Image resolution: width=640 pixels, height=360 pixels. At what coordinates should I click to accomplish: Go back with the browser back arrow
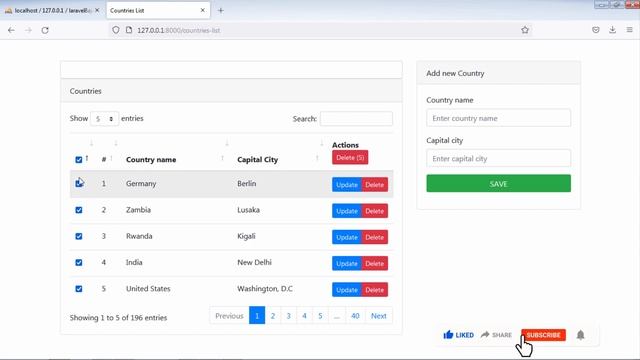11,30
